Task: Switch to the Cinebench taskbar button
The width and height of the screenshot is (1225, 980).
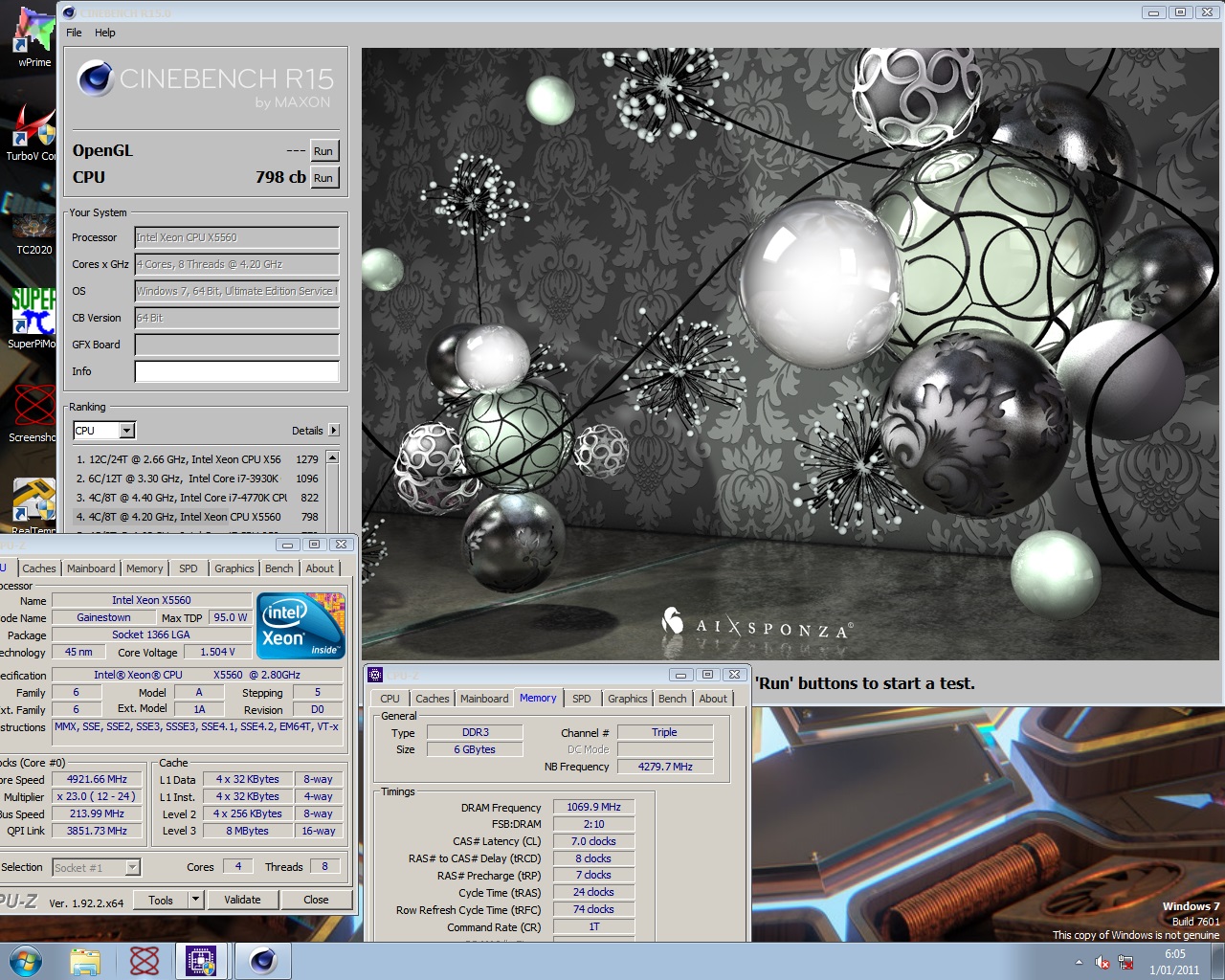Action: [263, 961]
